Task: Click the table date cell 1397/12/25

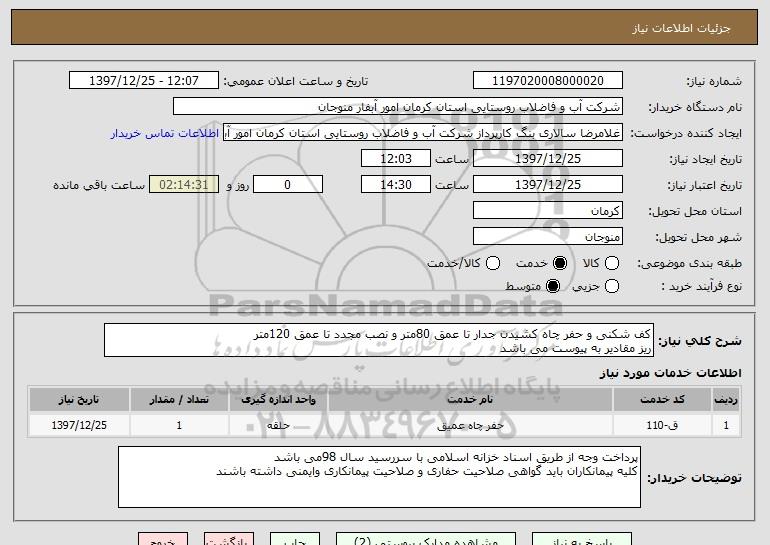Action: pyautogui.click(x=79, y=425)
